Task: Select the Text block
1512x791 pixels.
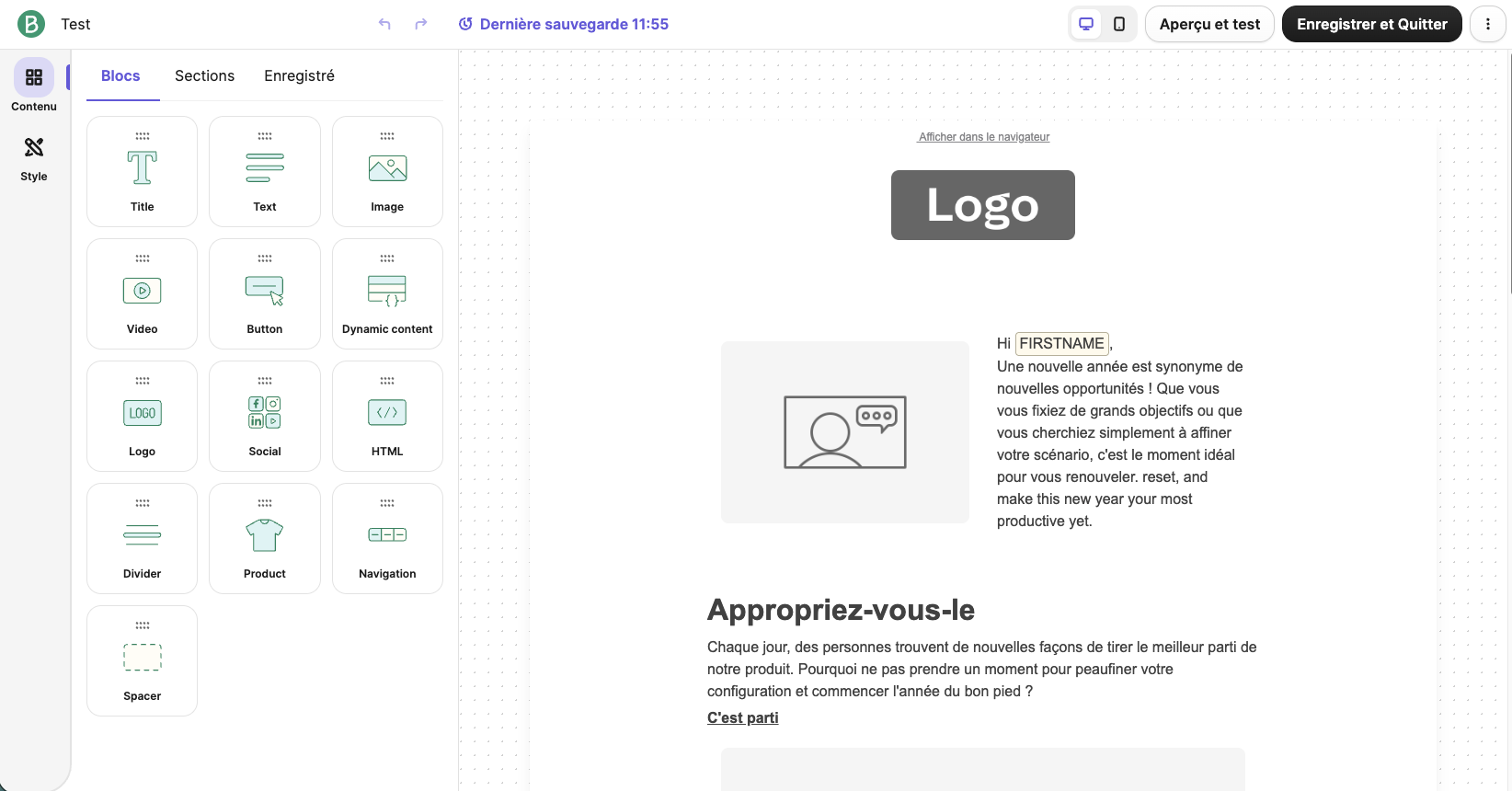Action: 265,172
